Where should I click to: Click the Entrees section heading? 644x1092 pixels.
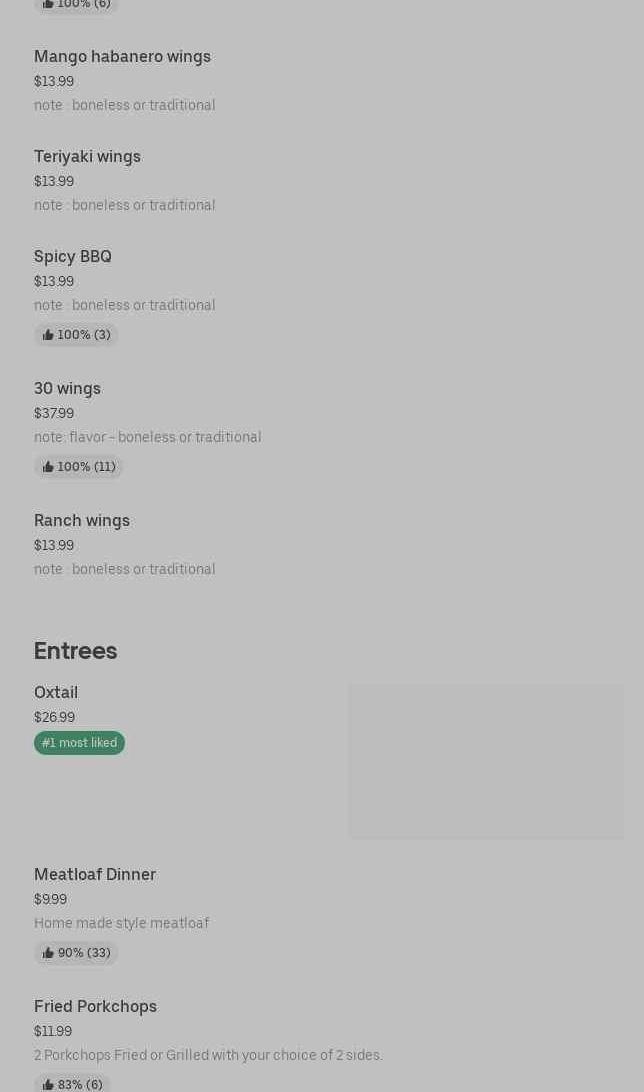pyautogui.click(x=76, y=651)
